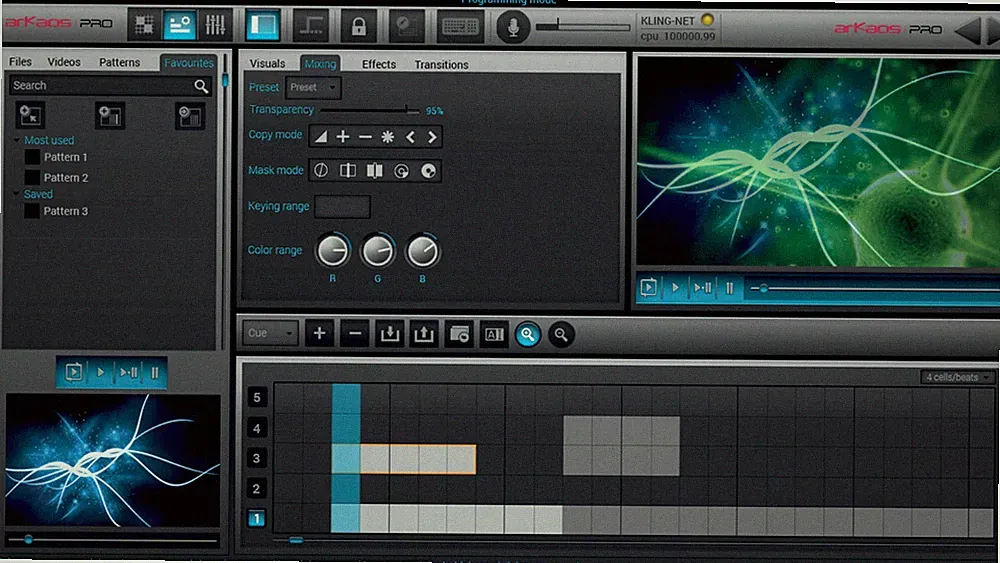Click the middle add-folder icon under Search

click(110, 115)
